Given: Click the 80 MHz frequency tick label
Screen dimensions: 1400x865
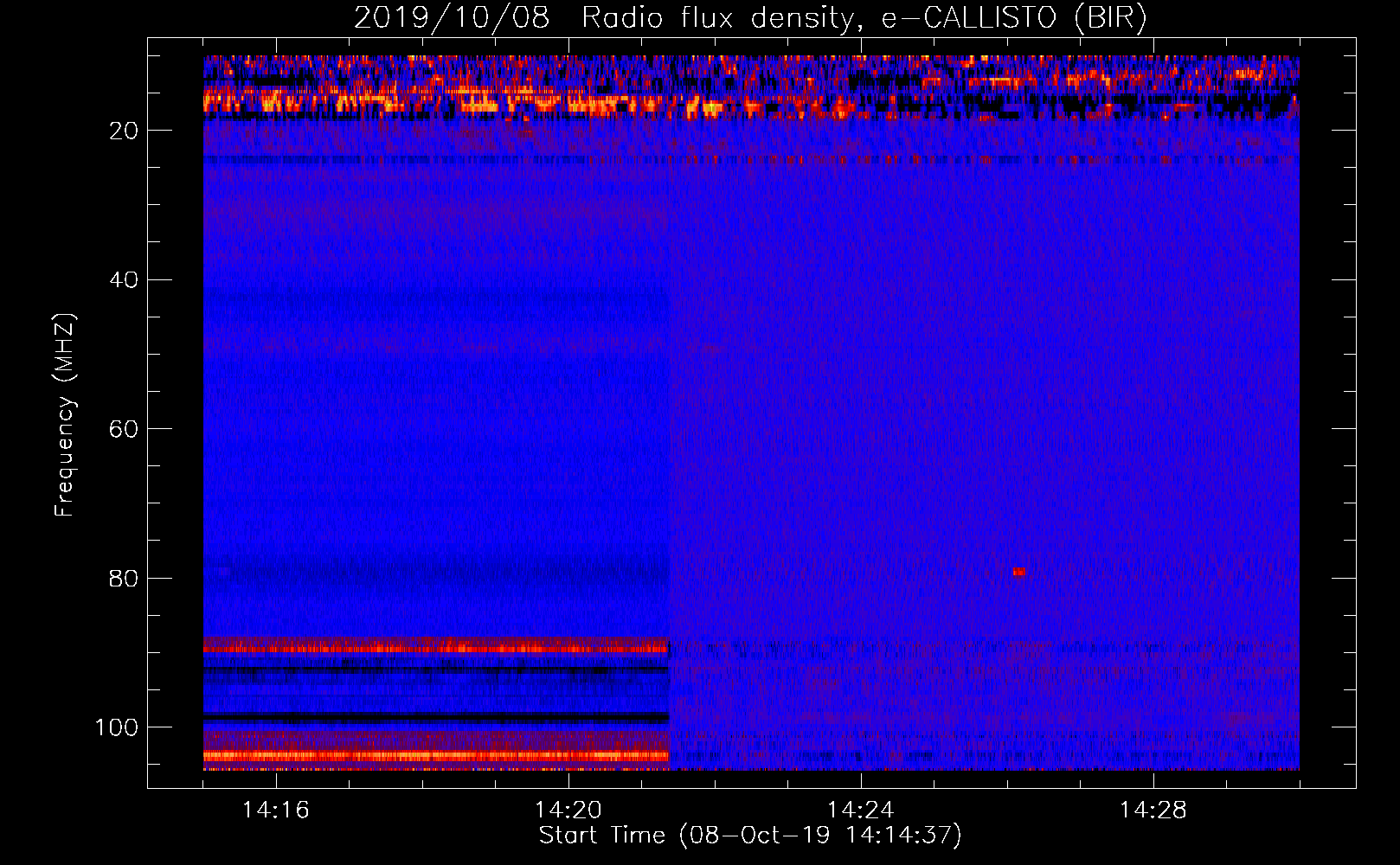Looking at the screenshot, I should [124, 578].
